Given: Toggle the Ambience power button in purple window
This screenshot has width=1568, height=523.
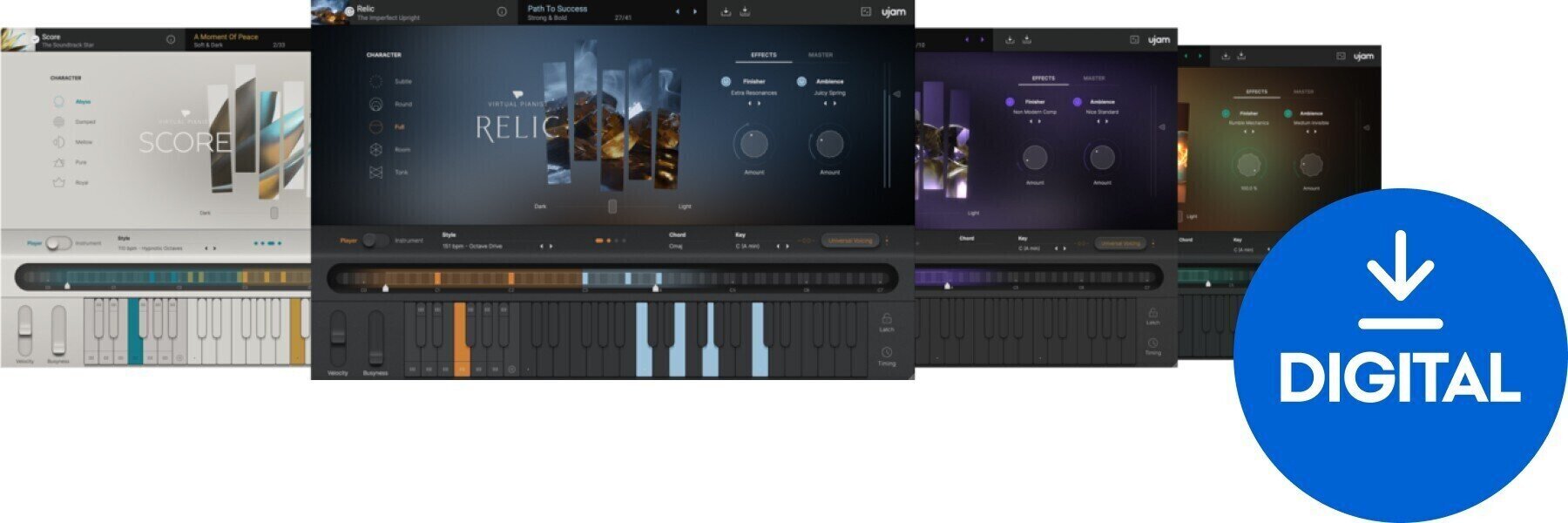Looking at the screenshot, I should pyautogui.click(x=1076, y=102).
